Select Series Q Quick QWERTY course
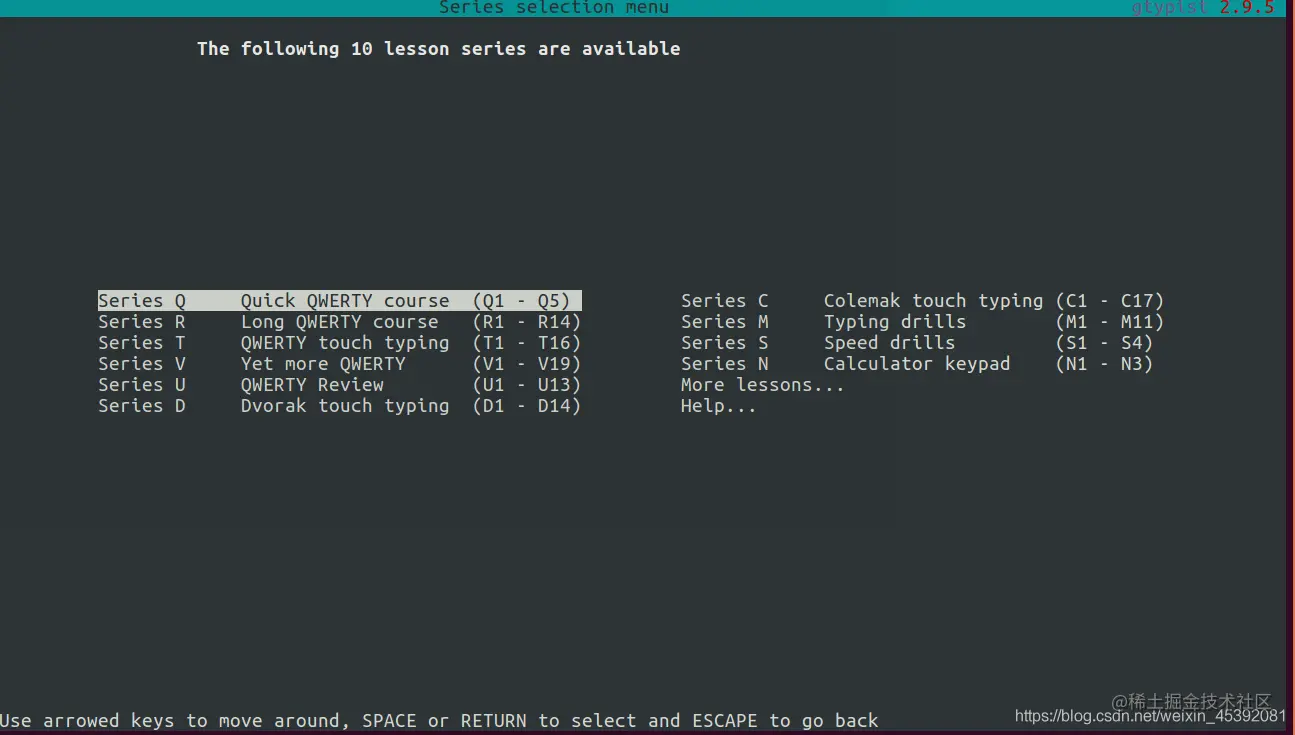The height and width of the screenshot is (735, 1295). [x=340, y=301]
